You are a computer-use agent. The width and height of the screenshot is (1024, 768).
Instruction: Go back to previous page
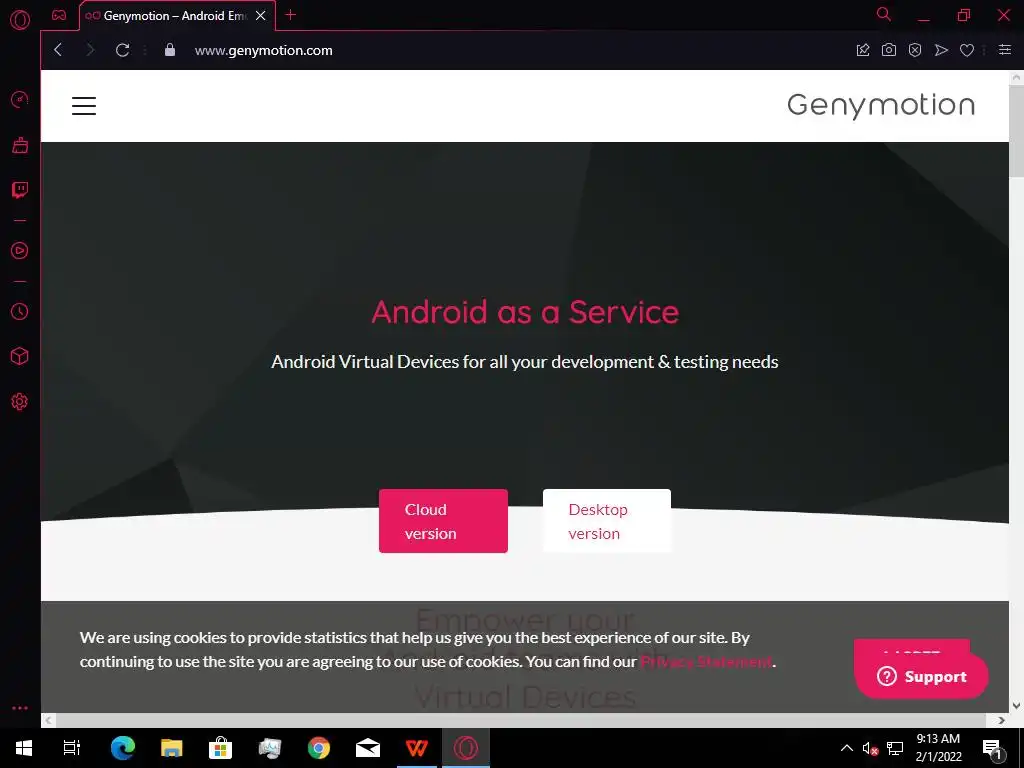point(58,50)
